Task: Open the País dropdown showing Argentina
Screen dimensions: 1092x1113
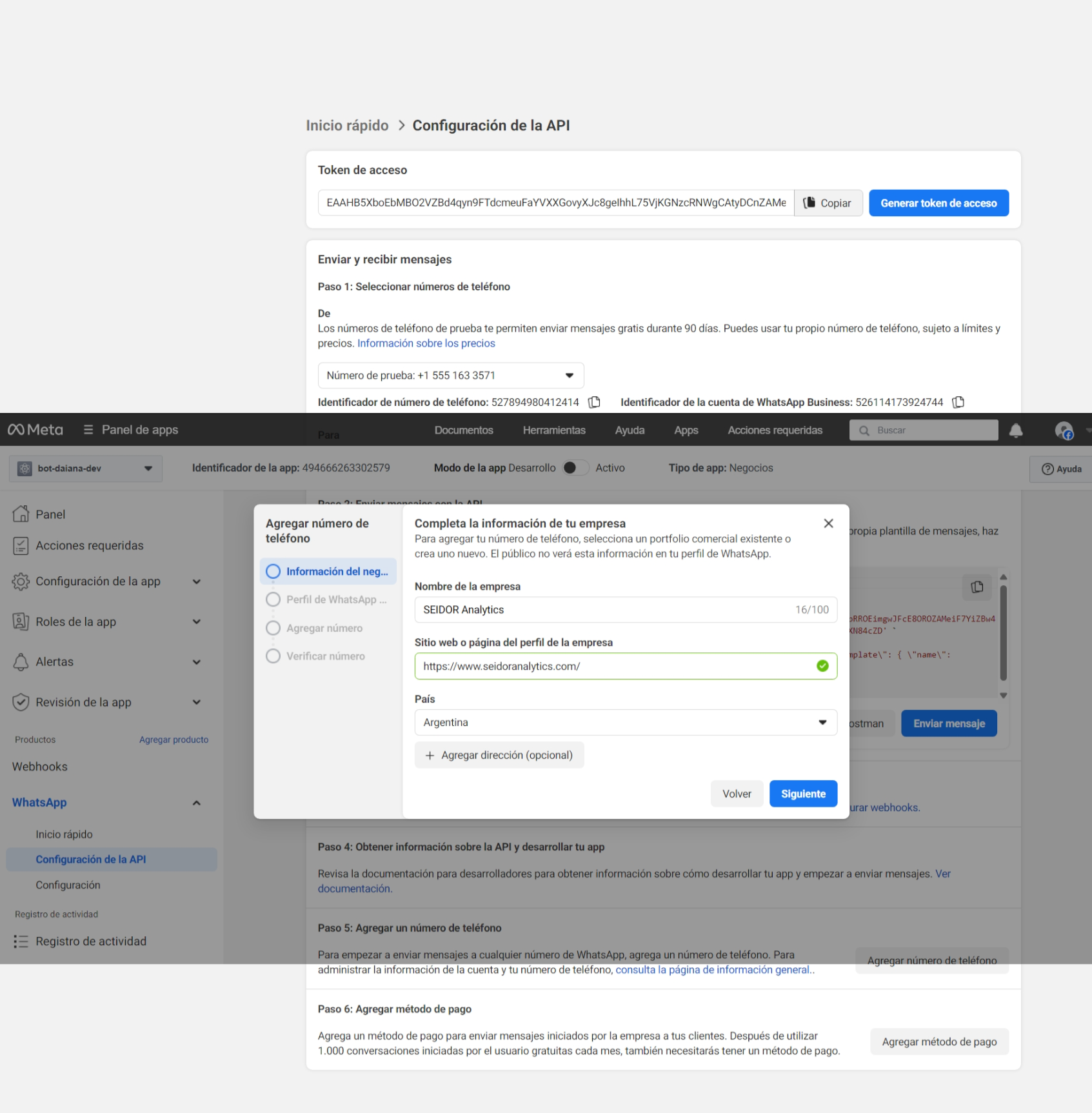Action: coord(626,723)
